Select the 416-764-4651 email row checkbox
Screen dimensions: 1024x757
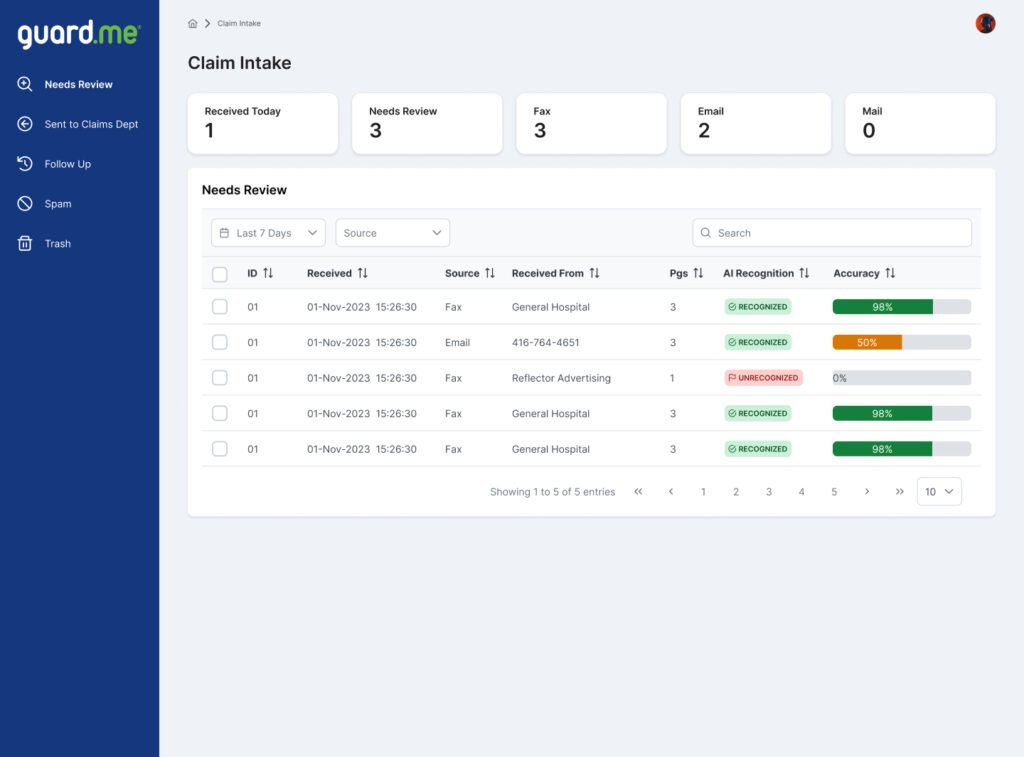tap(220, 342)
